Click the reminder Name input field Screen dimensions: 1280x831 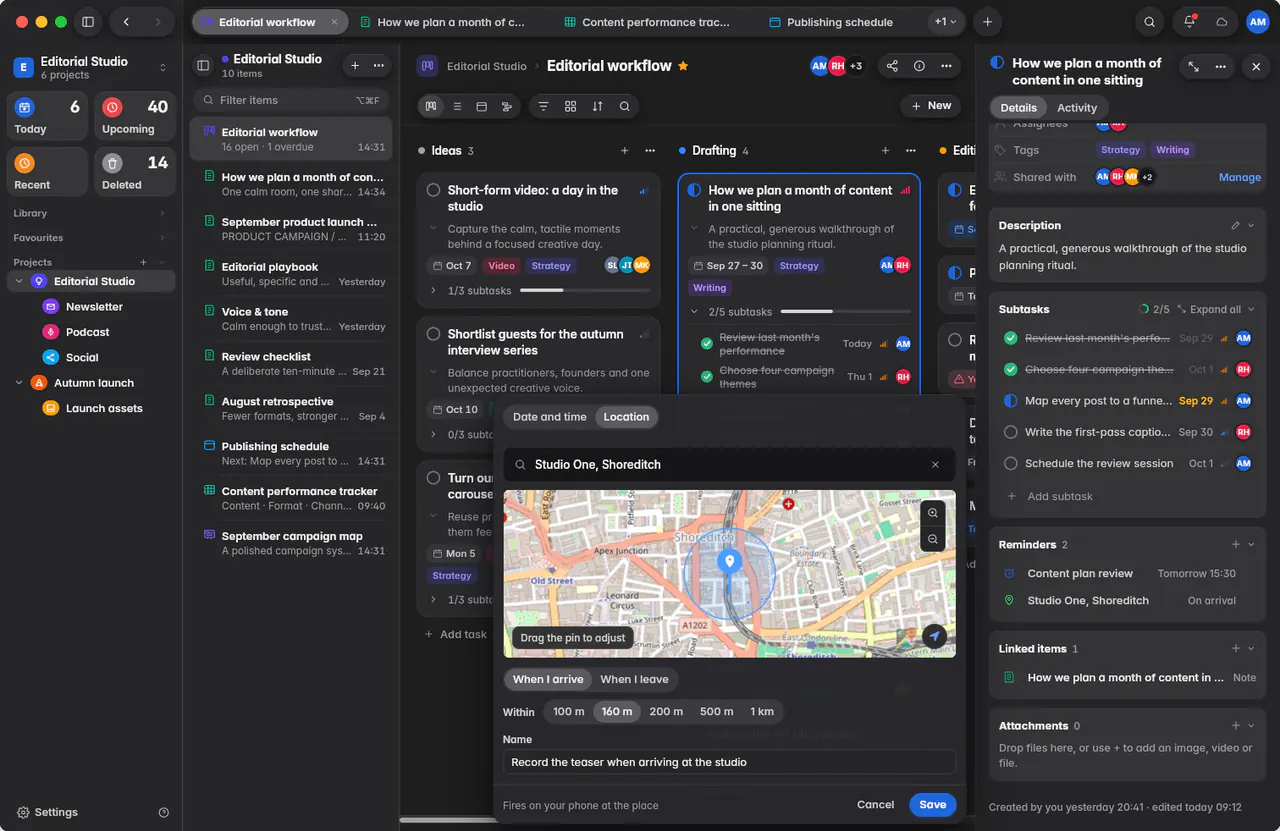tap(729, 762)
